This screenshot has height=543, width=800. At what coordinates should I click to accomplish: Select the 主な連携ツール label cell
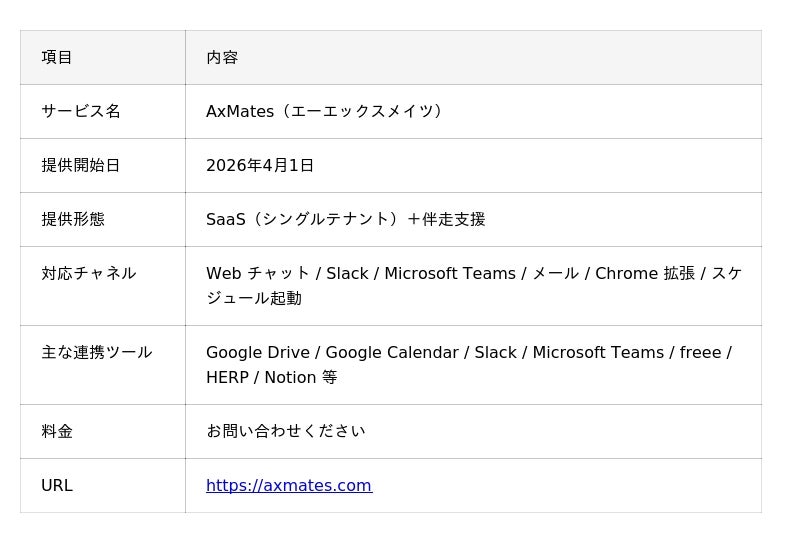click(x=97, y=353)
